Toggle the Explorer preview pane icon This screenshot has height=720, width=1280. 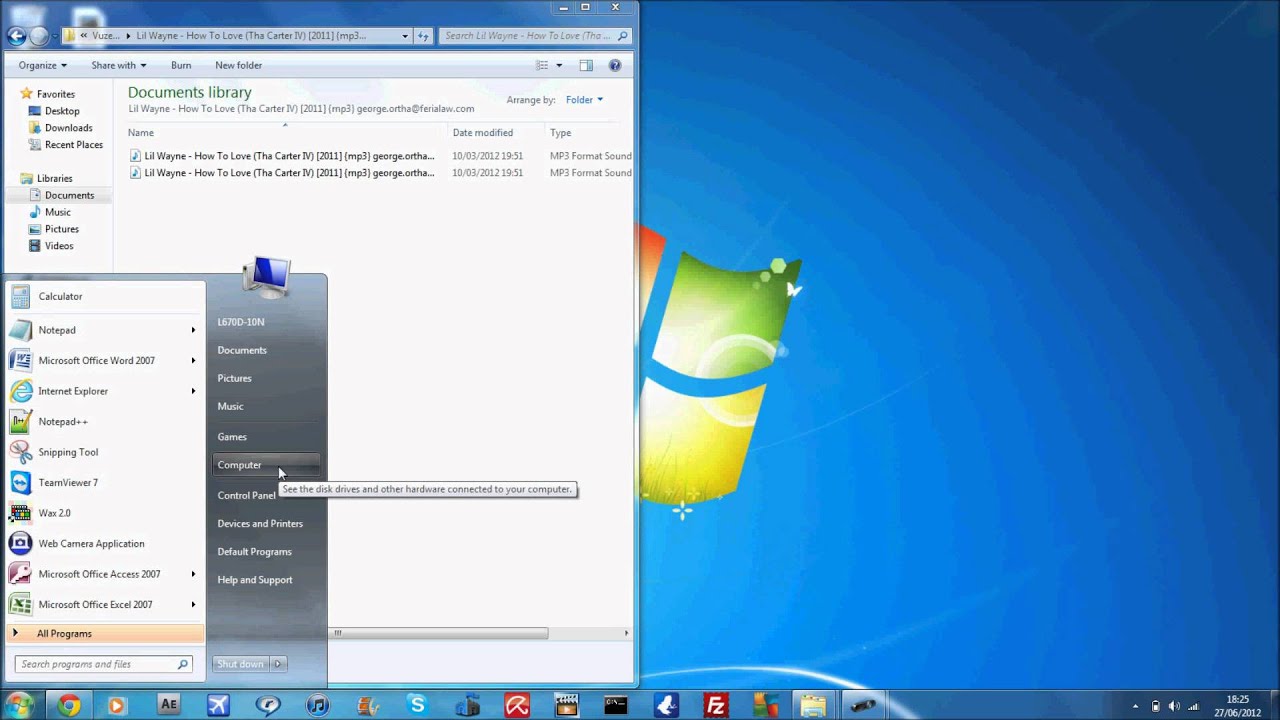[586, 65]
